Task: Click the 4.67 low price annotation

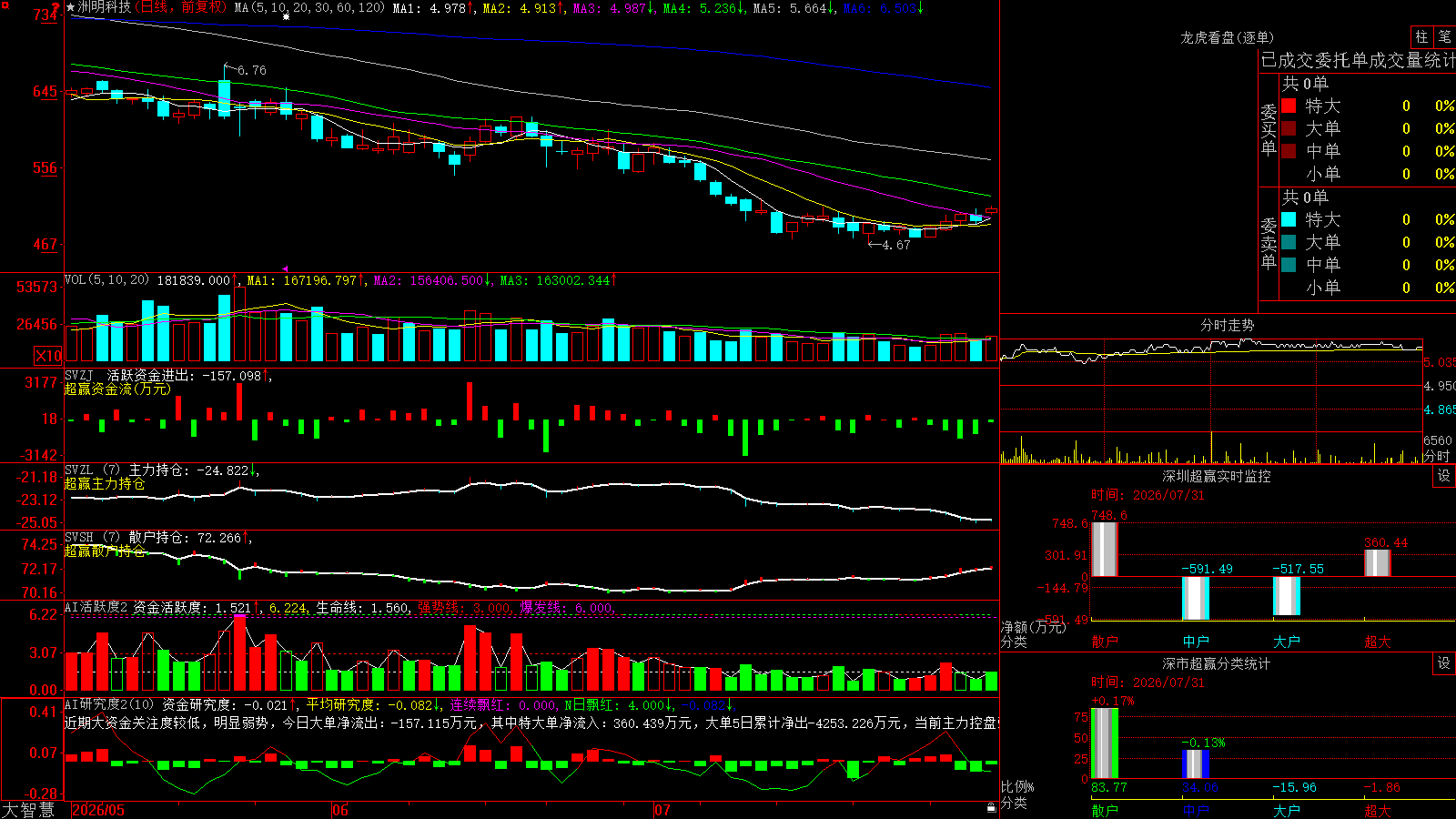Action: (x=896, y=245)
